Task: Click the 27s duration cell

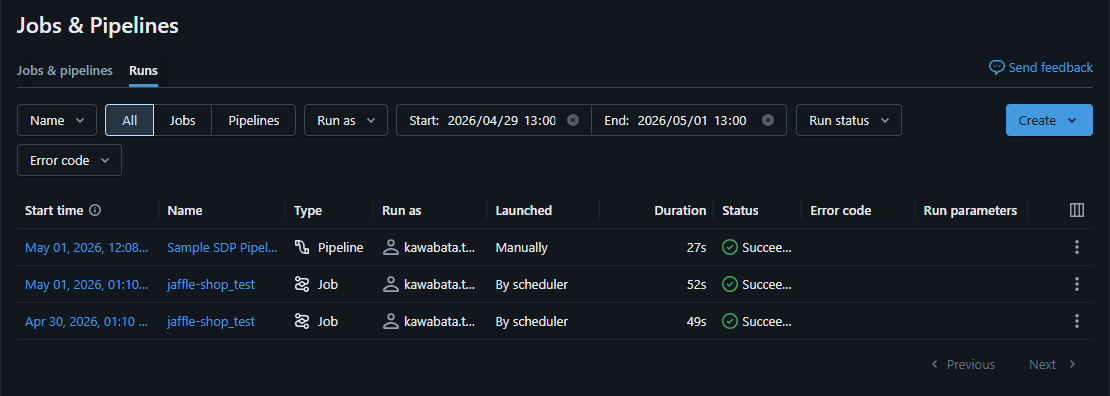Action: [x=696, y=247]
